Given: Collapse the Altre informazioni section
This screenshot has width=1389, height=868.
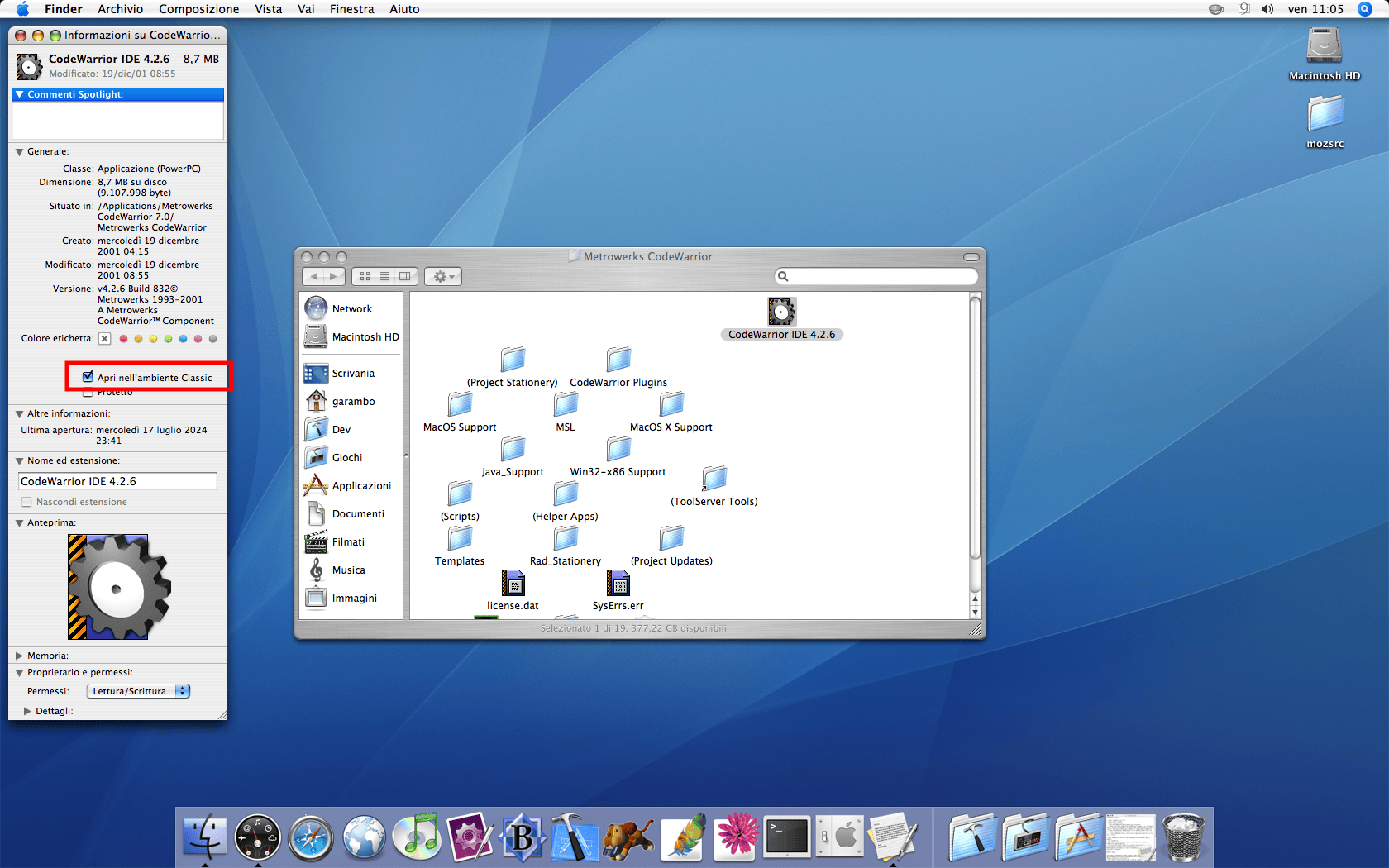Looking at the screenshot, I should pyautogui.click(x=19, y=414).
